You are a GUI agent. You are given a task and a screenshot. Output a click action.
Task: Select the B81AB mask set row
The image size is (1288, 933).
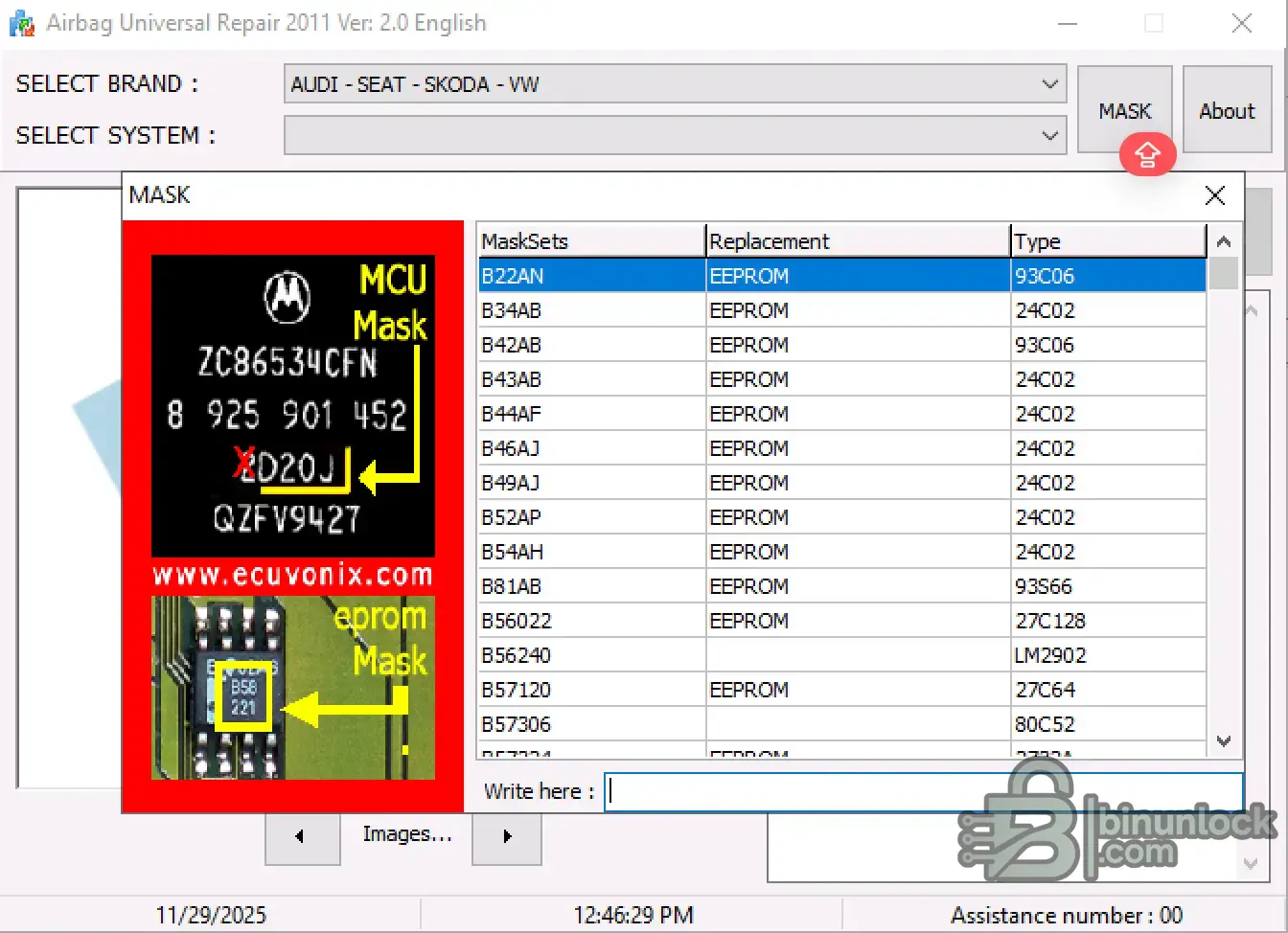click(841, 586)
